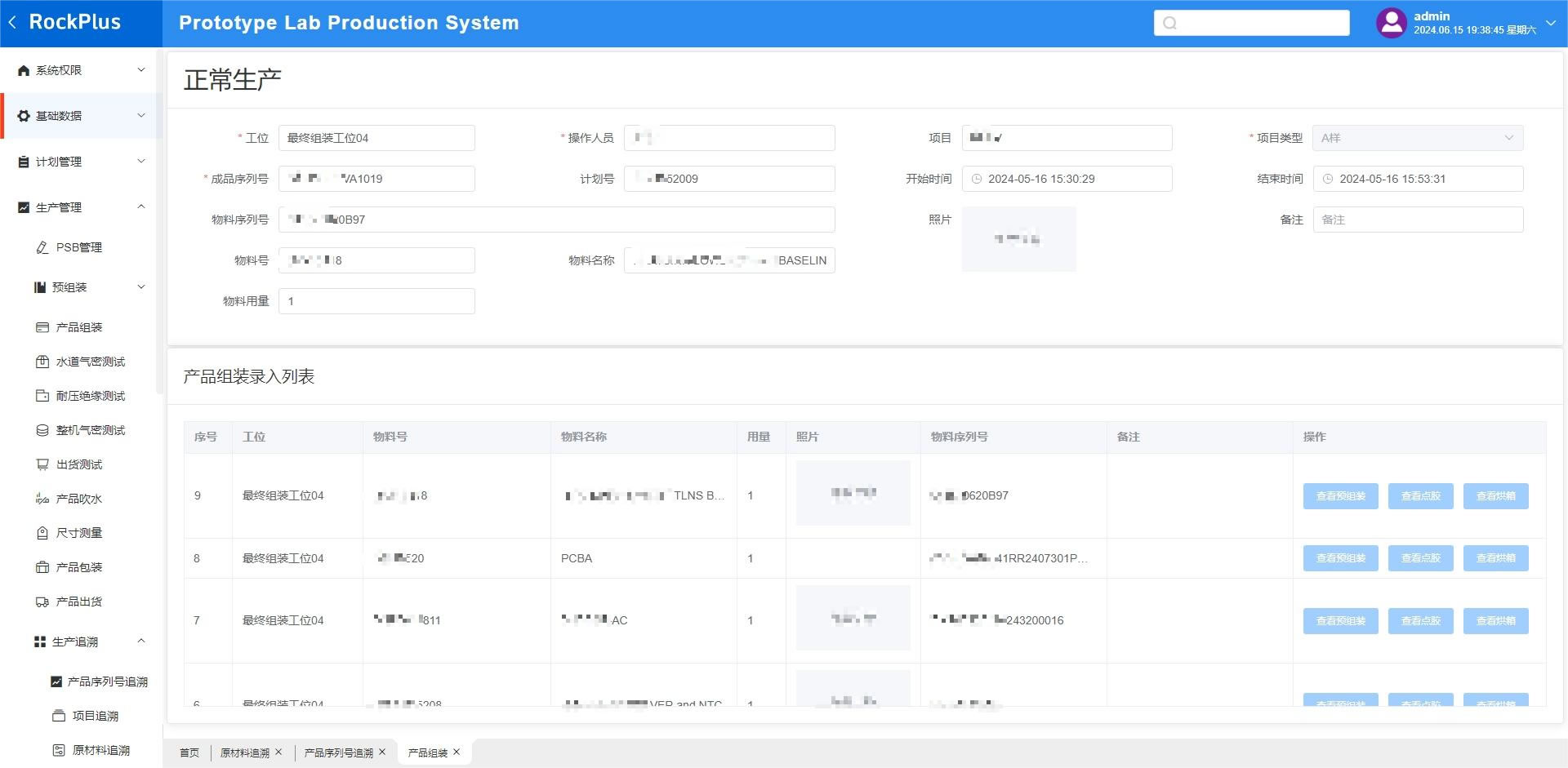Click 查看点胶 button in row 9
The height and width of the screenshot is (768, 1568).
(1421, 496)
